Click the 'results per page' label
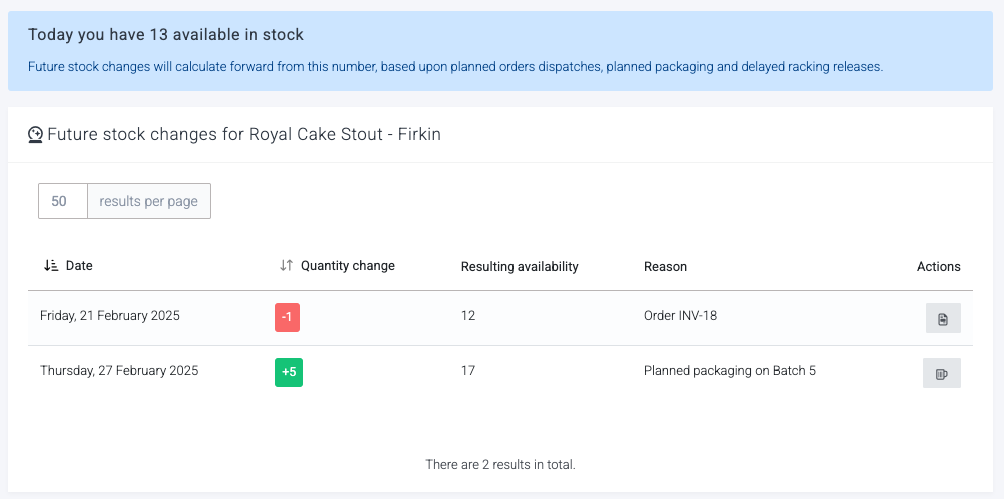Viewport: 1004px width, 499px height. [x=149, y=201]
